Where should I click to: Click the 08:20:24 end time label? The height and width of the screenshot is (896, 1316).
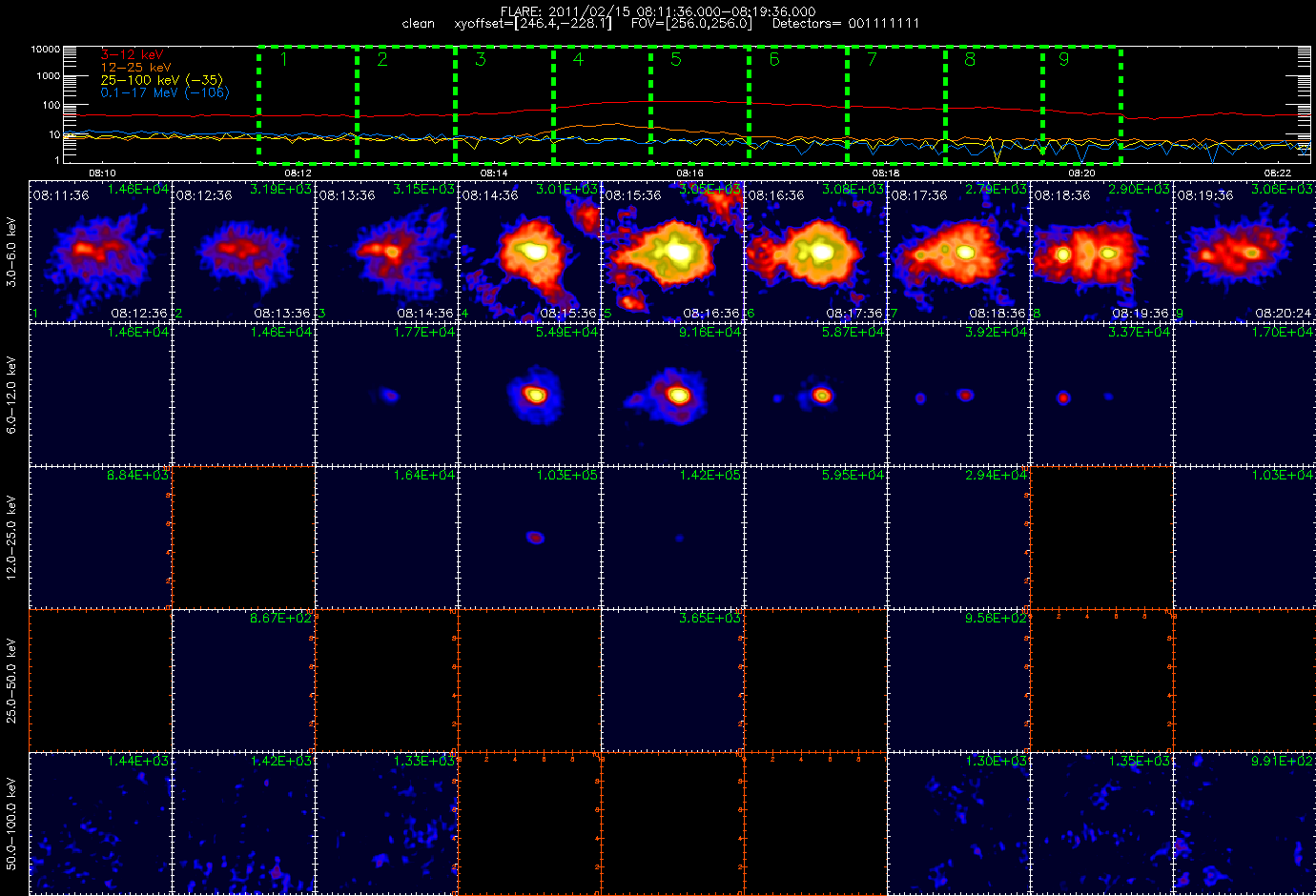point(1283,313)
